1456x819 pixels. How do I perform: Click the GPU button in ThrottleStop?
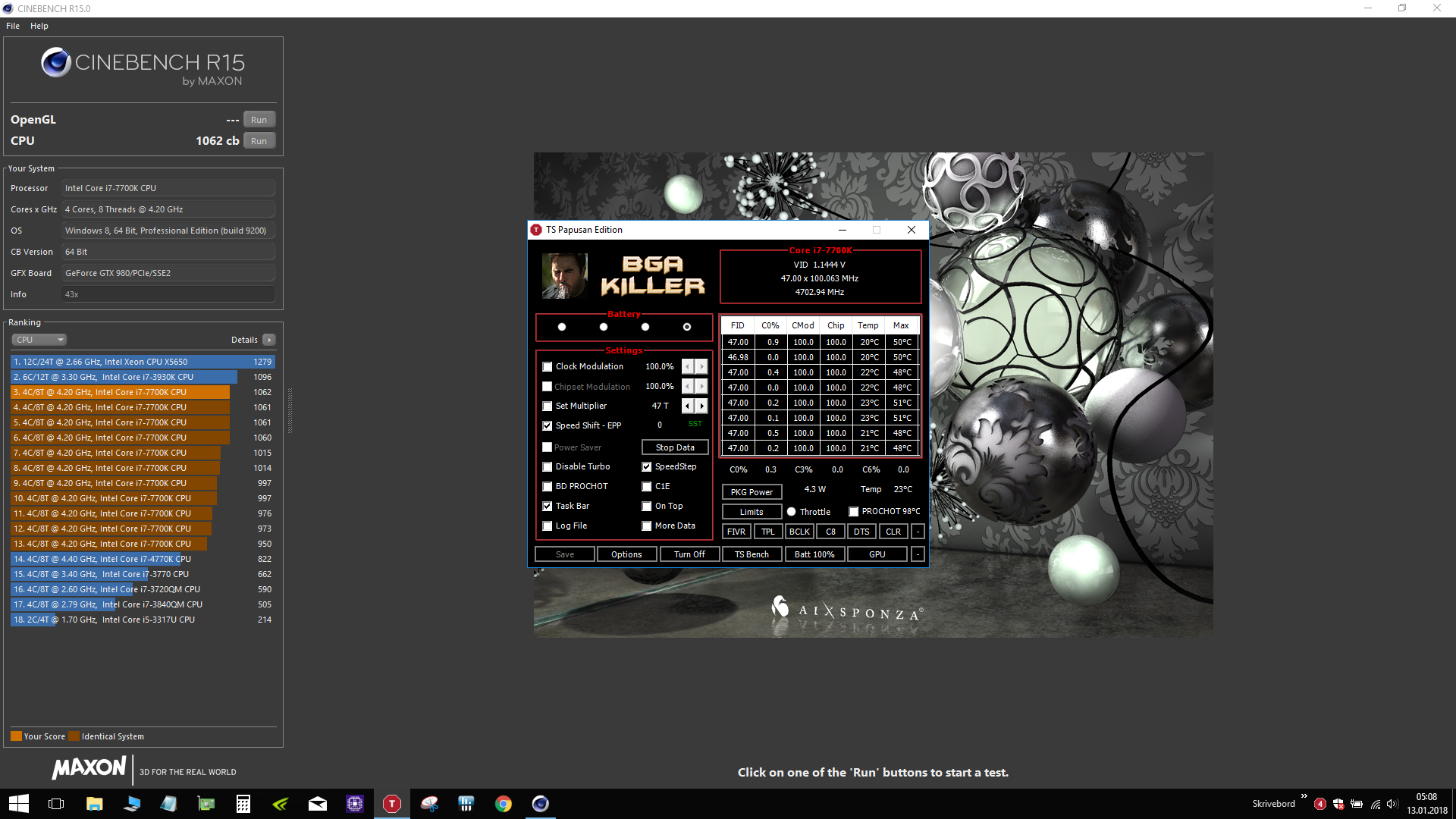(x=877, y=554)
